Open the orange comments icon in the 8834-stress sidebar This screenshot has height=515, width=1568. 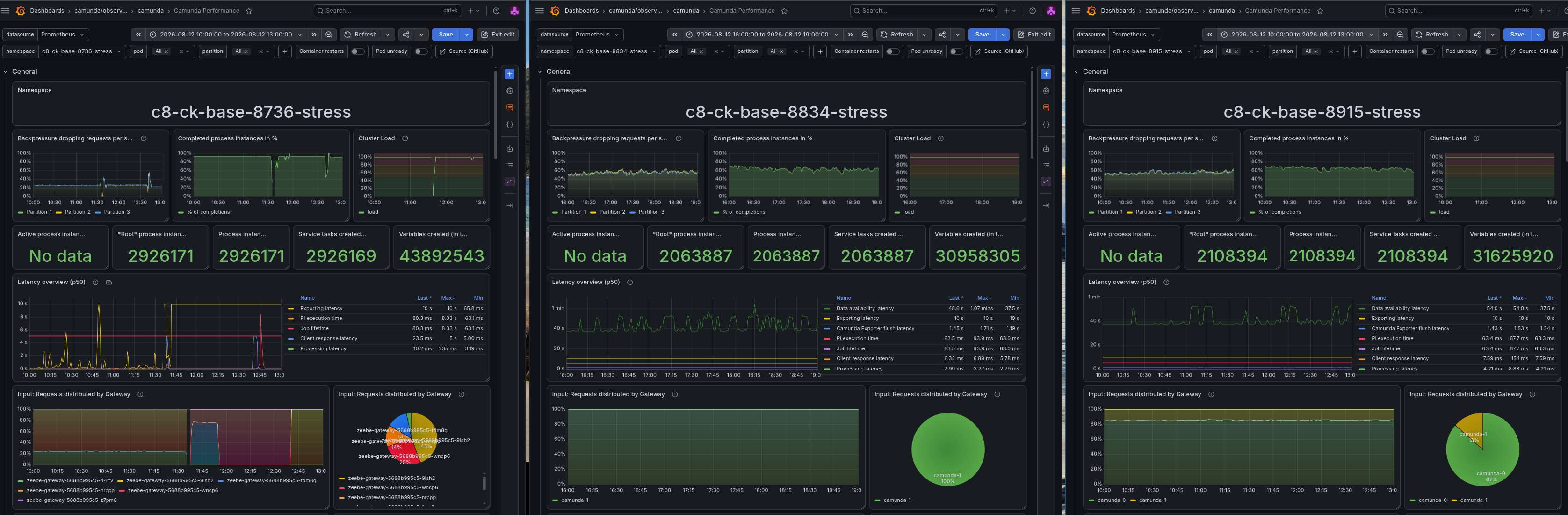point(1046,107)
